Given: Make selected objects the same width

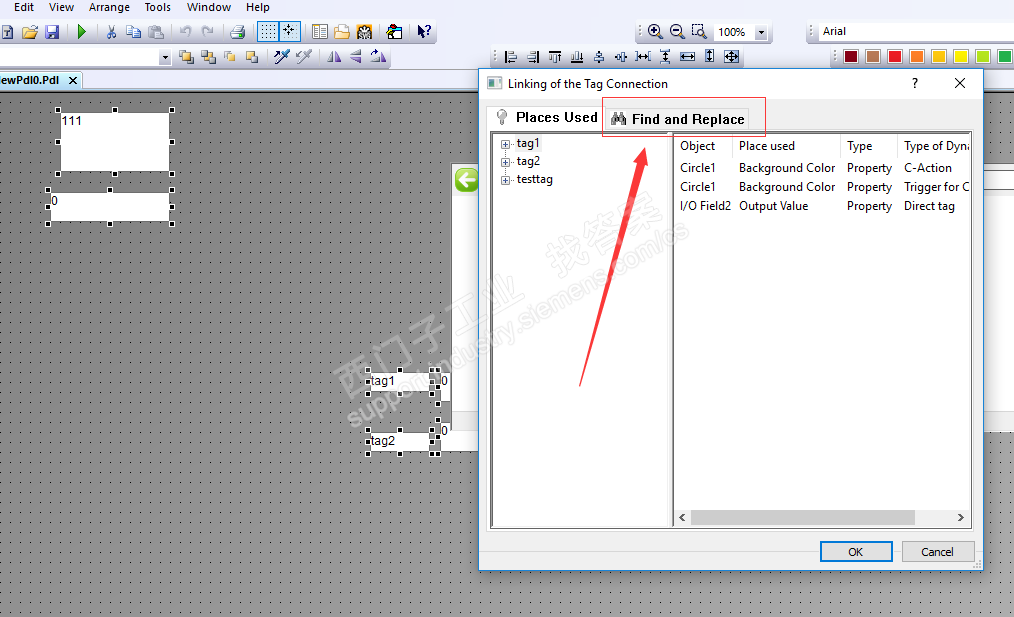Looking at the screenshot, I should (687, 57).
